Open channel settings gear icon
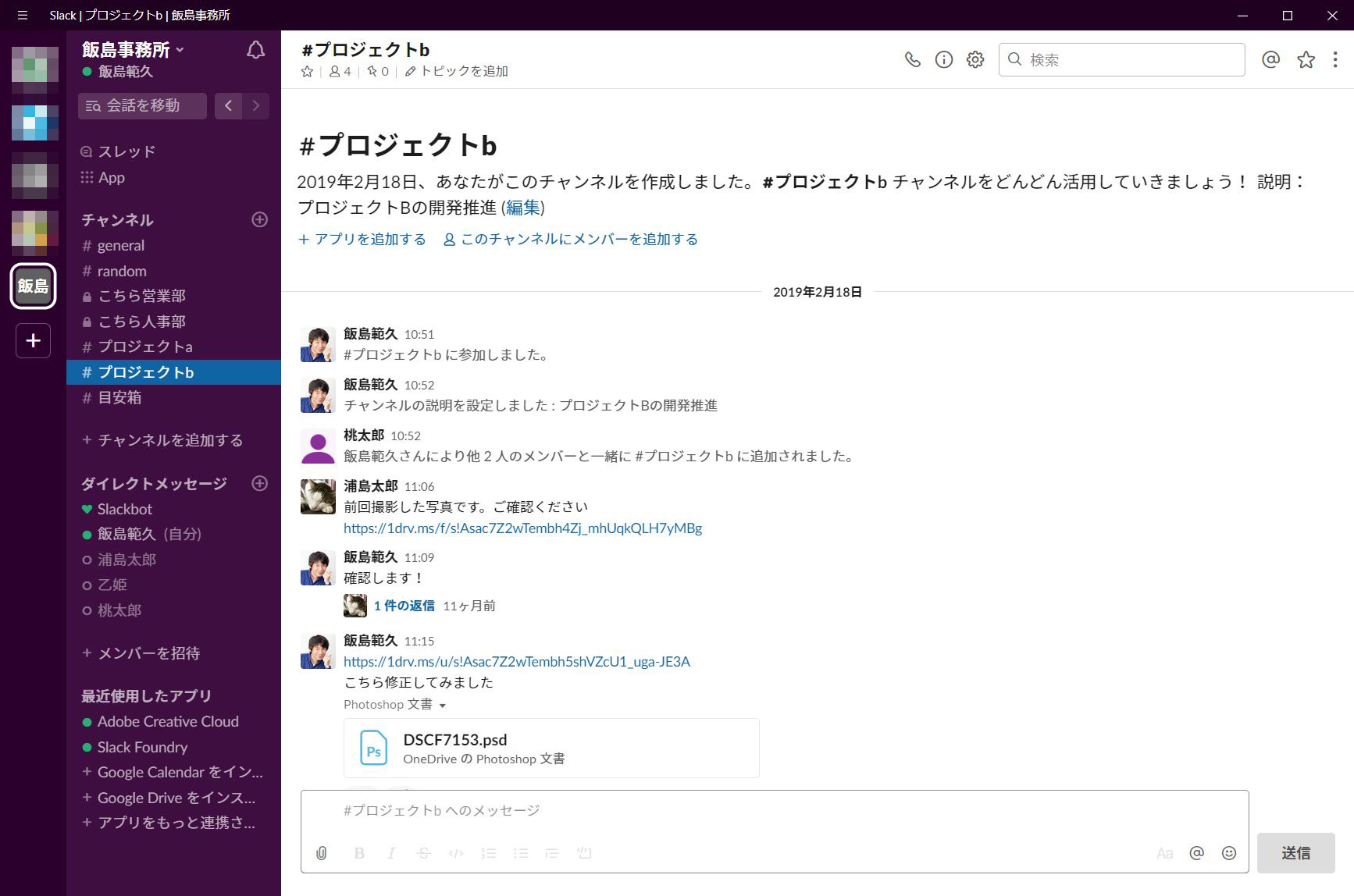Image resolution: width=1354 pixels, height=896 pixels. pyautogui.click(x=975, y=59)
